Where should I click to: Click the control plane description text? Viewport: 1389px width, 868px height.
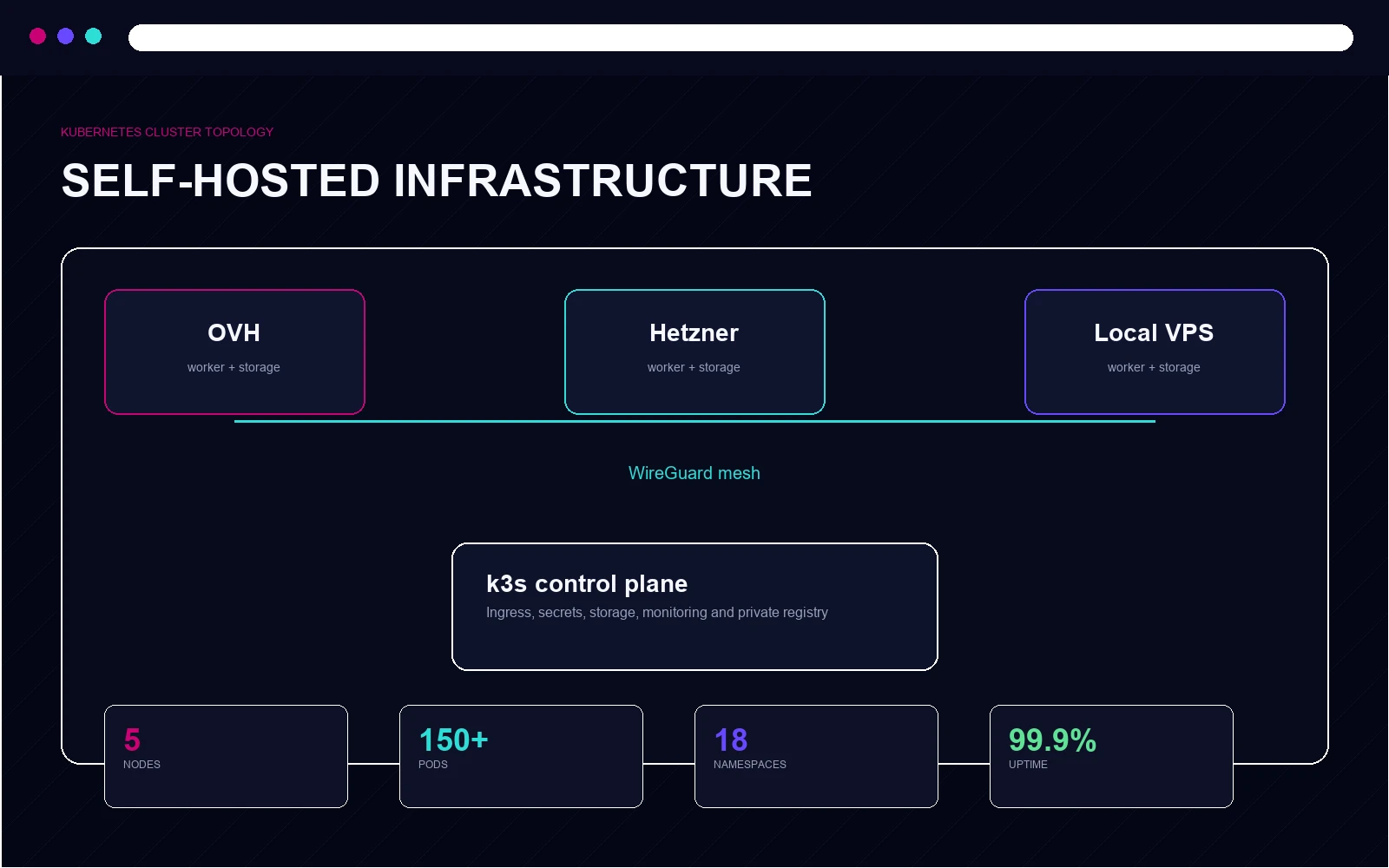[657, 613]
